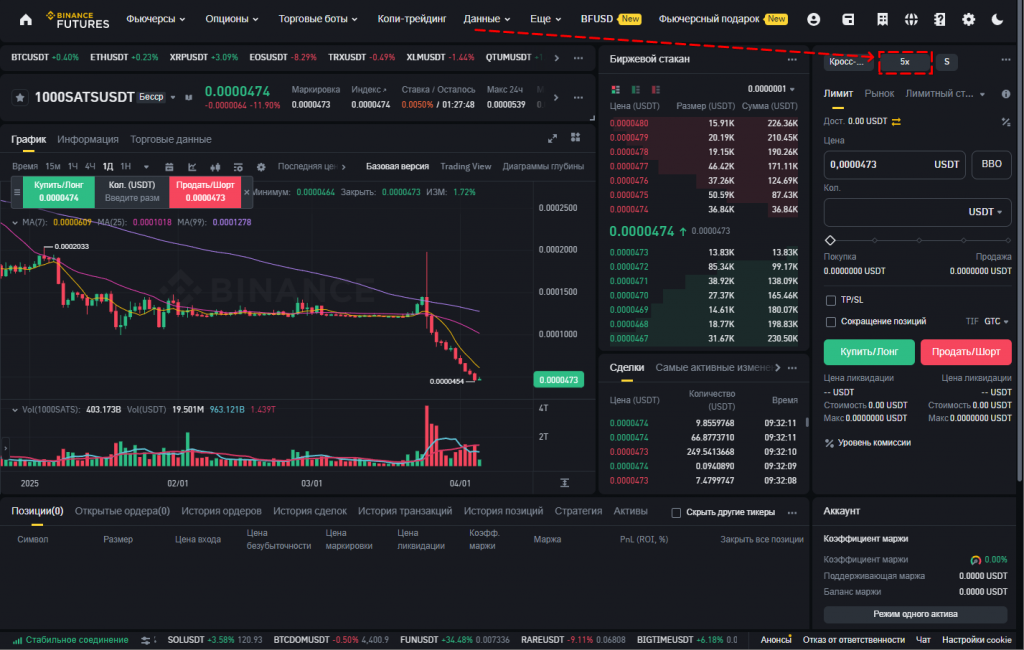Viewport: 1024px width, 650px height.
Task: Tick Скрыть другие тикеры checkbox
Action: pyautogui.click(x=676, y=513)
